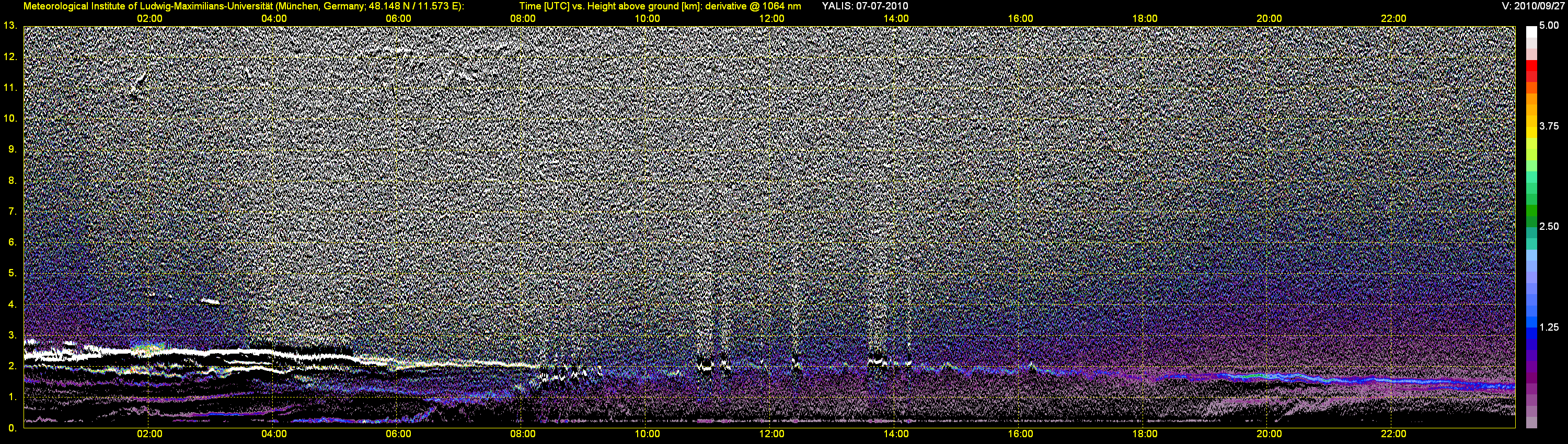Click 08:00 on the upper time axis
This screenshot has width=1568, height=444.
click(x=523, y=18)
